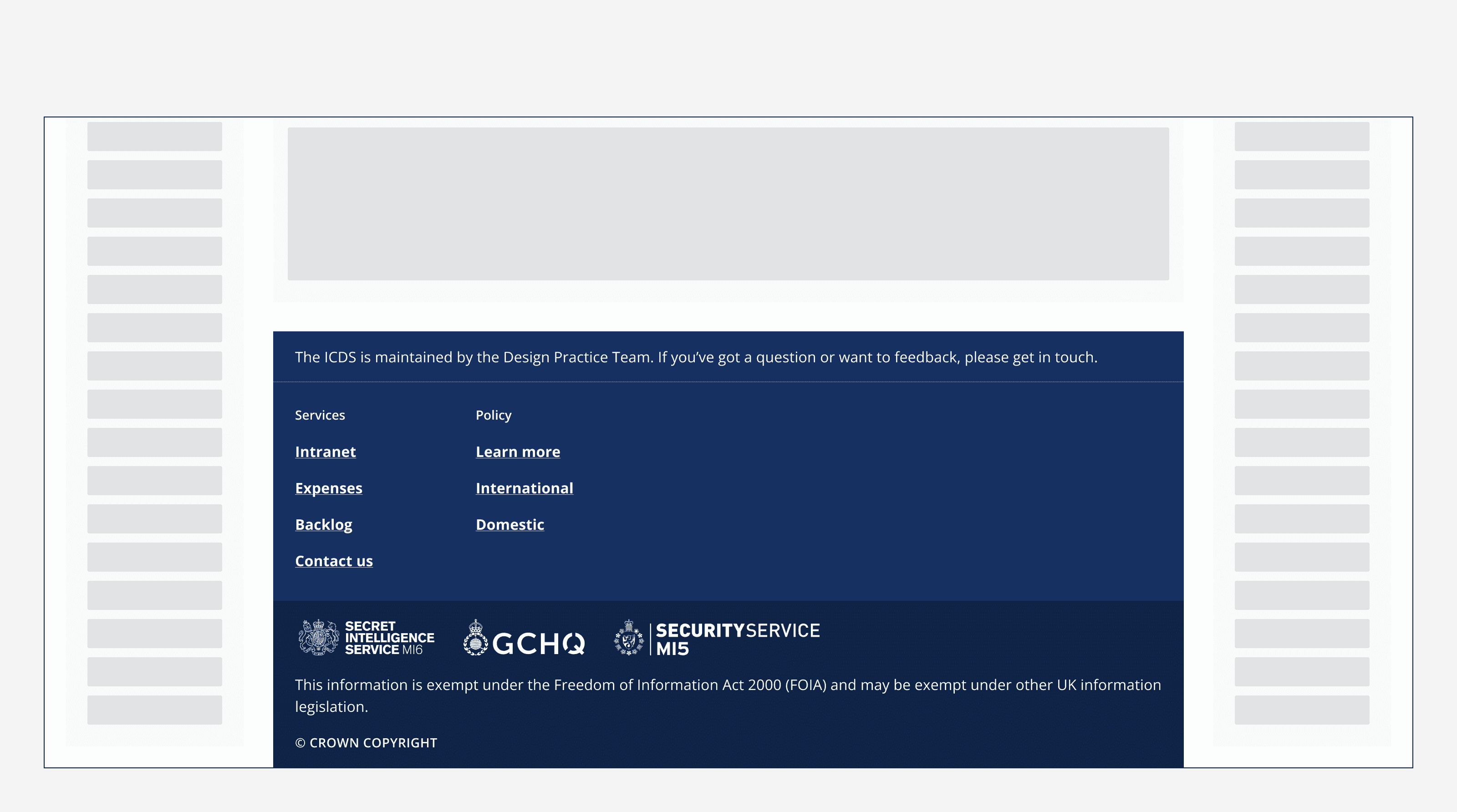Toggle the Learn more policy link

coord(518,451)
